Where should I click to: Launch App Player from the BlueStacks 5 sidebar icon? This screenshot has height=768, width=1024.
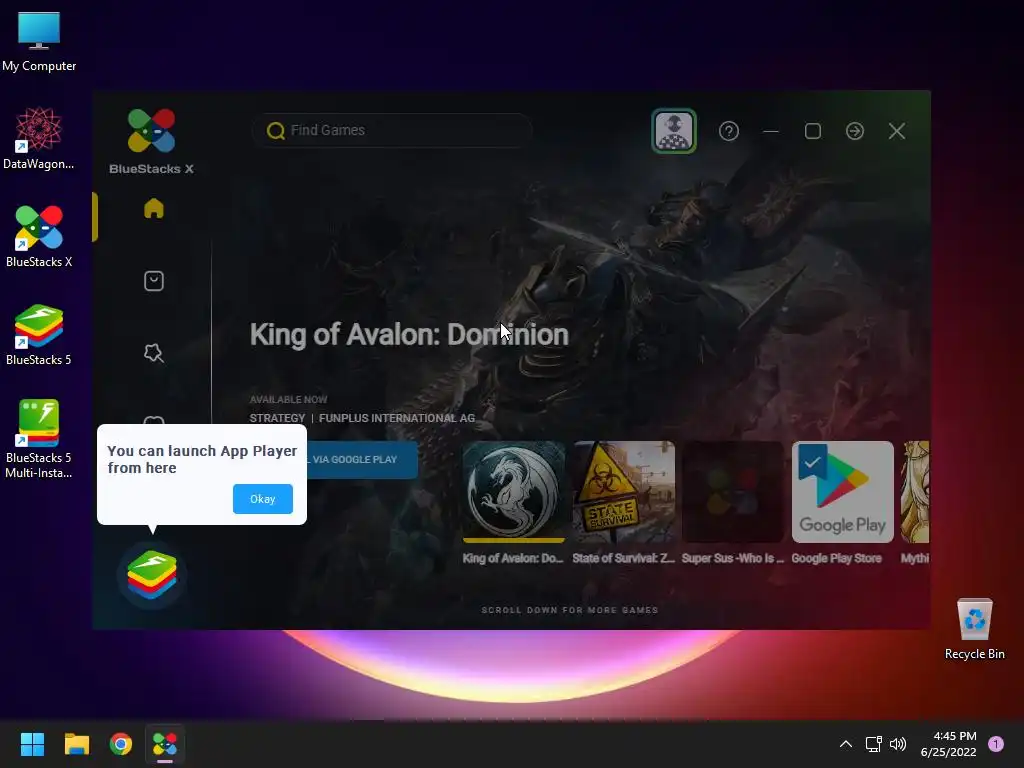point(152,575)
